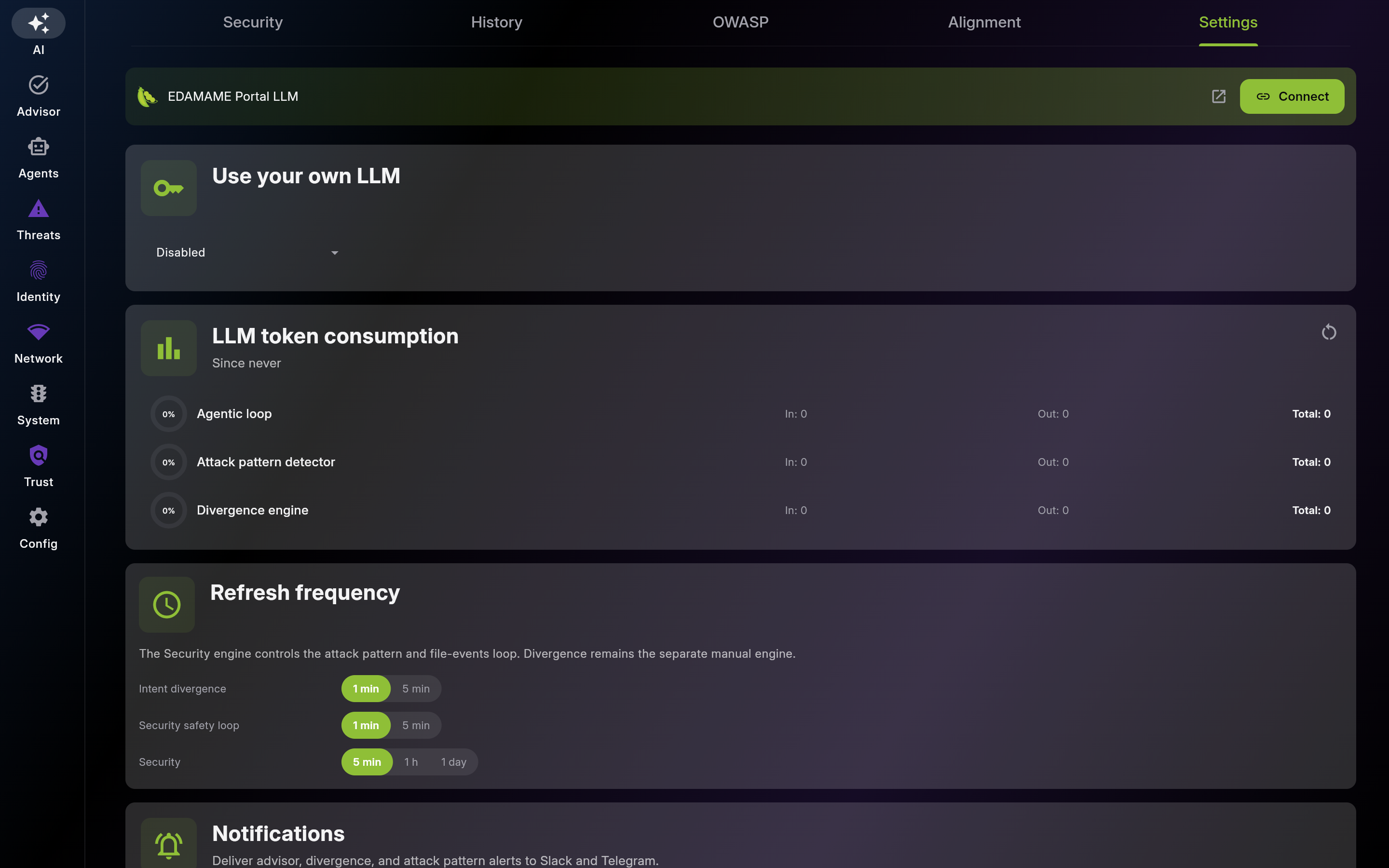Image resolution: width=1389 pixels, height=868 pixels.
Task: Switch to the History tab
Action: point(497,22)
